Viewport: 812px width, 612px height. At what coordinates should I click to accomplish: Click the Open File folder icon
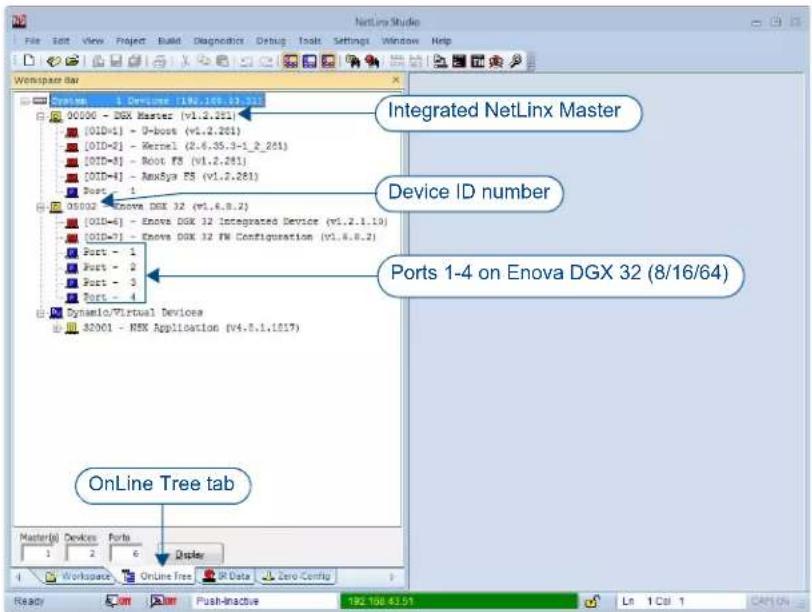(72, 61)
